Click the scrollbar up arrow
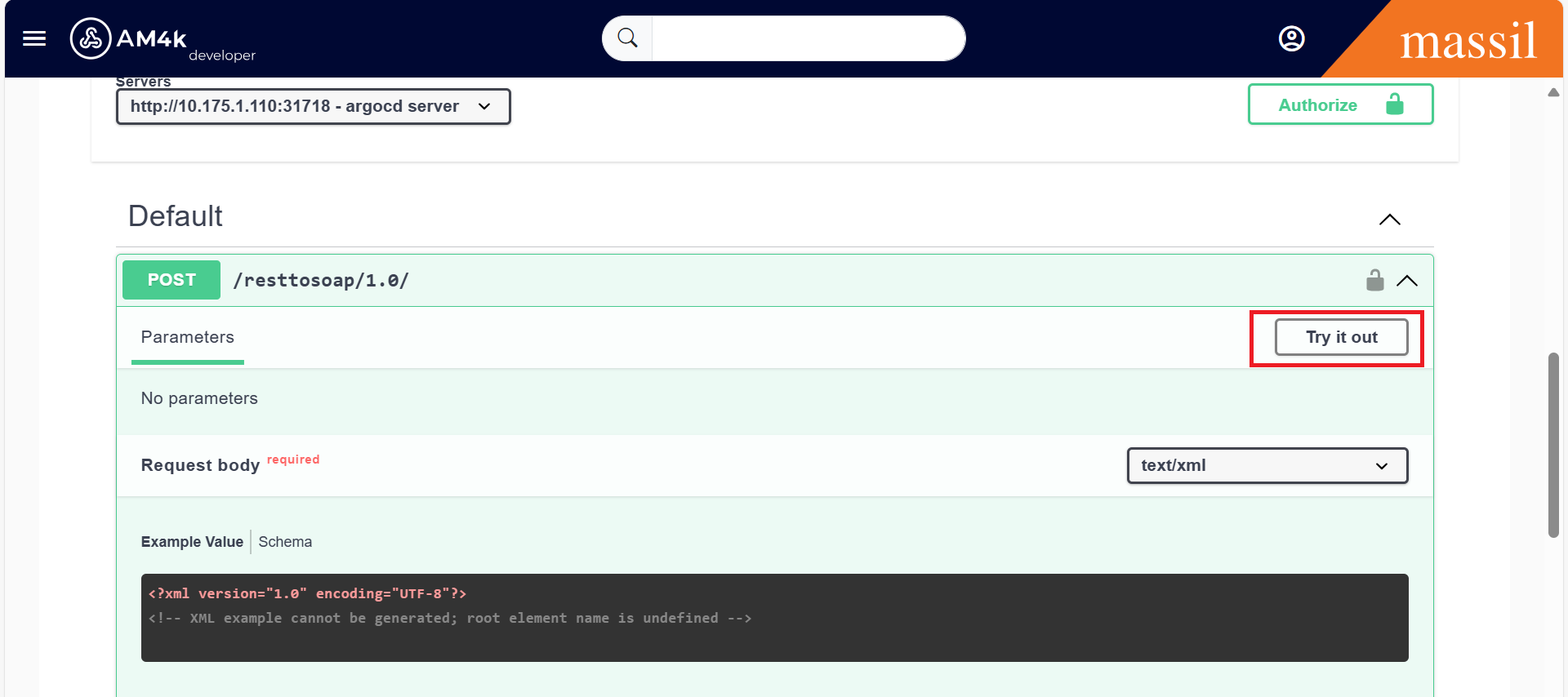1568x697 pixels. (x=1553, y=92)
